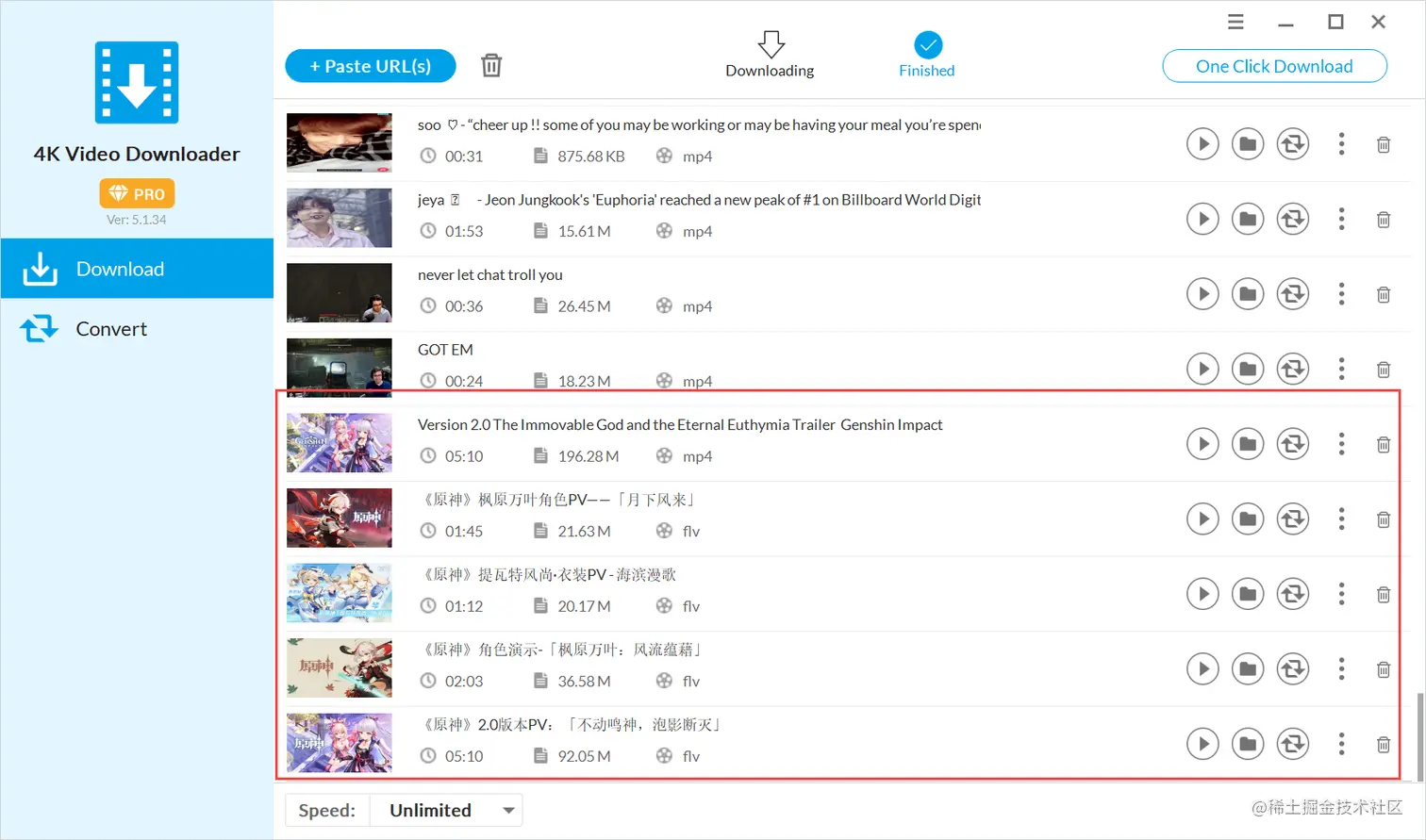Click the PRO badge
The image size is (1426, 840).
point(137,193)
